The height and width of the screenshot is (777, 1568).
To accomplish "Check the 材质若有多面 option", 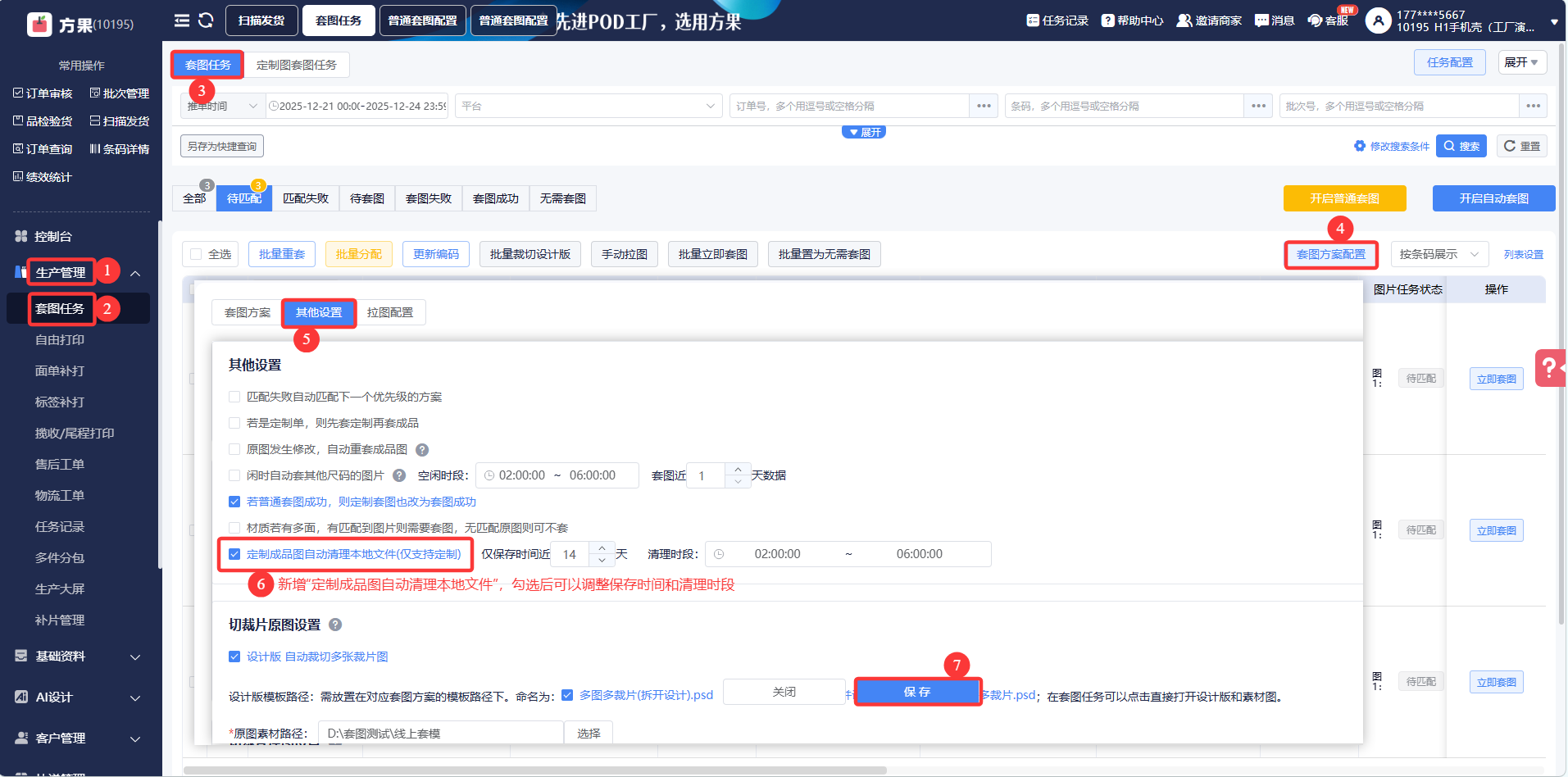I will (234, 528).
